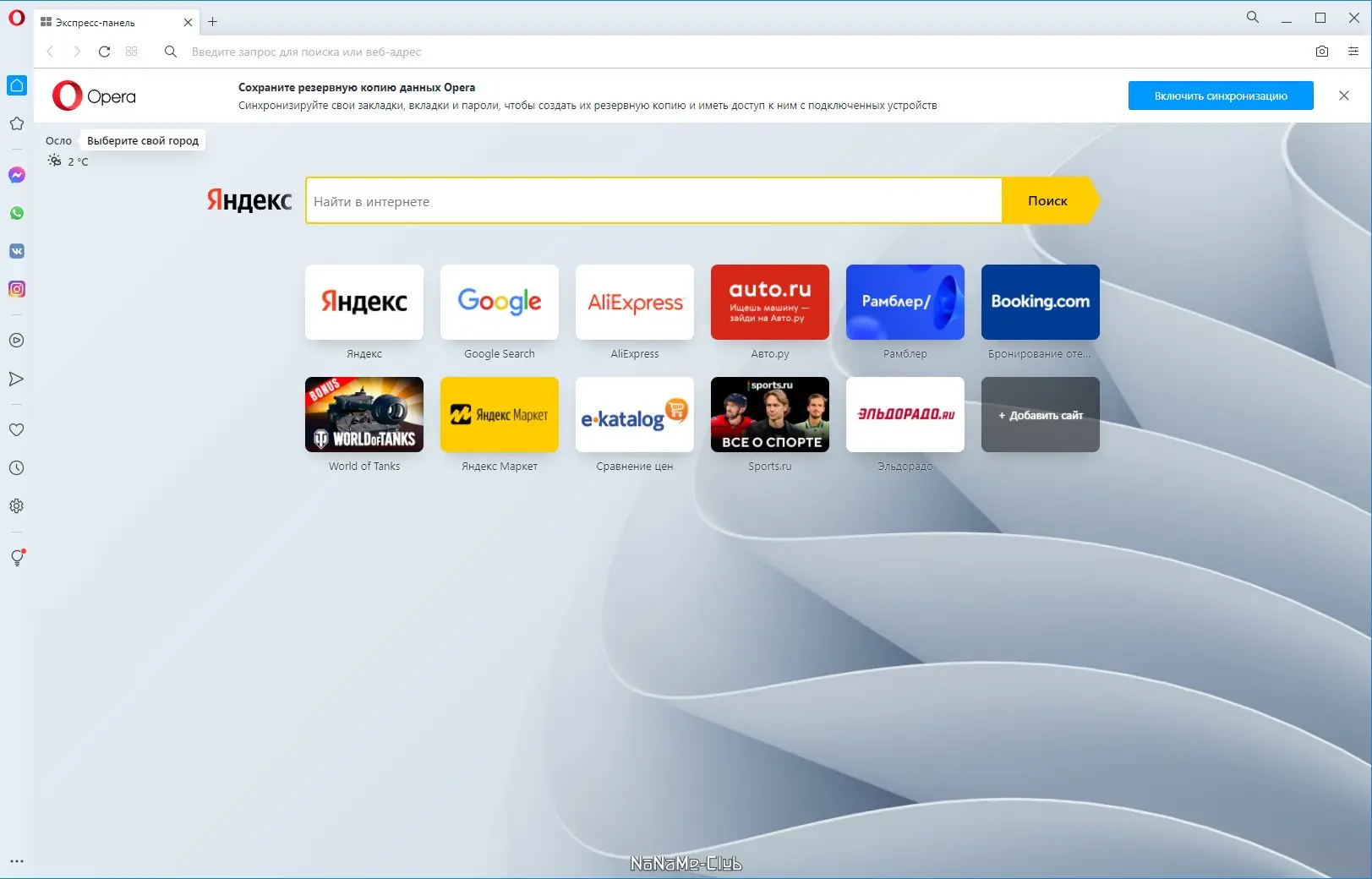Click the + Добавить сайт tile
Image resolution: width=1372 pixels, height=879 pixels.
(x=1041, y=415)
